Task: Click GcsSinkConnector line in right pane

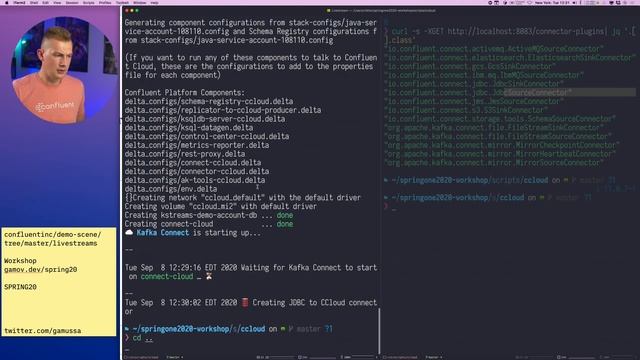Action: (x=470, y=67)
